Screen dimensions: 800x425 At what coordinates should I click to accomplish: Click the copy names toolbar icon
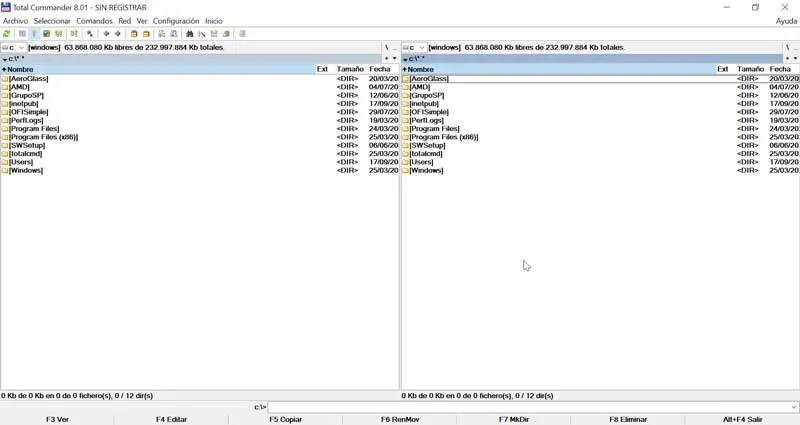click(226, 34)
